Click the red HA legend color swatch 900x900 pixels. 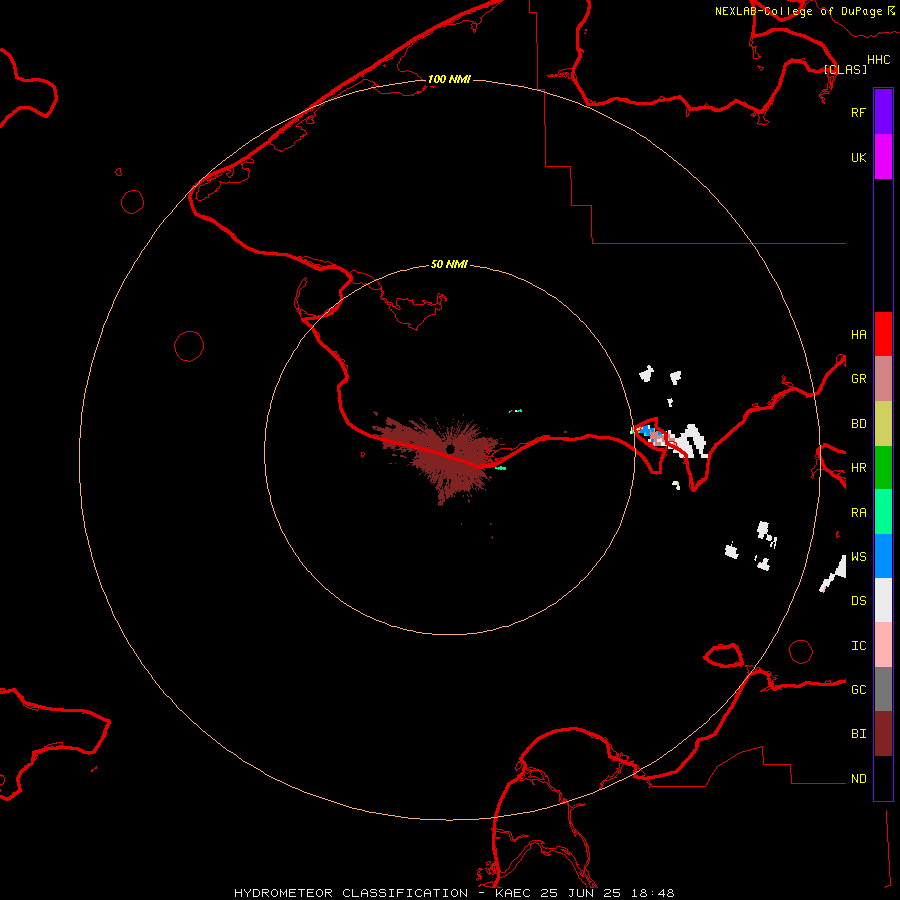click(883, 334)
